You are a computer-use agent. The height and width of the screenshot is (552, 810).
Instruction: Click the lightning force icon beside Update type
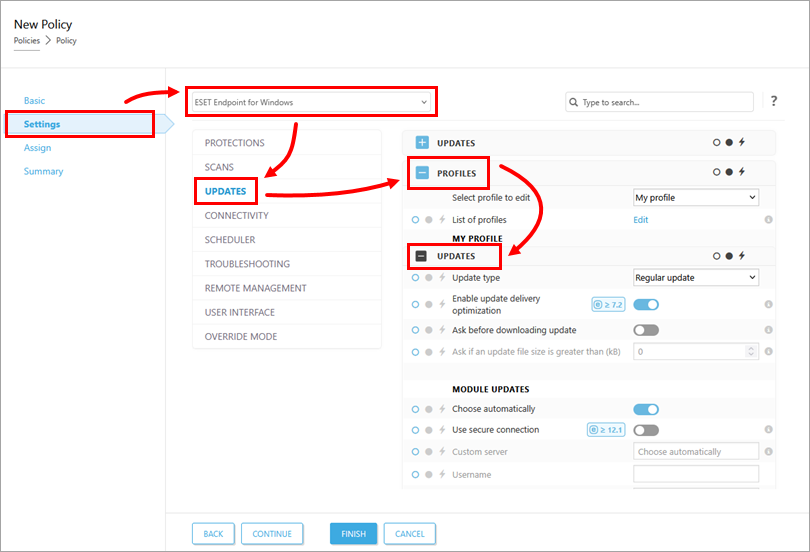tap(442, 277)
